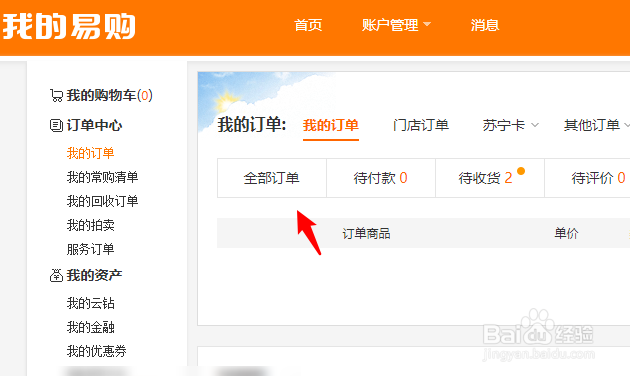The image size is (630, 376).
Task: Show 全部订单 filter
Action: [x=272, y=178]
